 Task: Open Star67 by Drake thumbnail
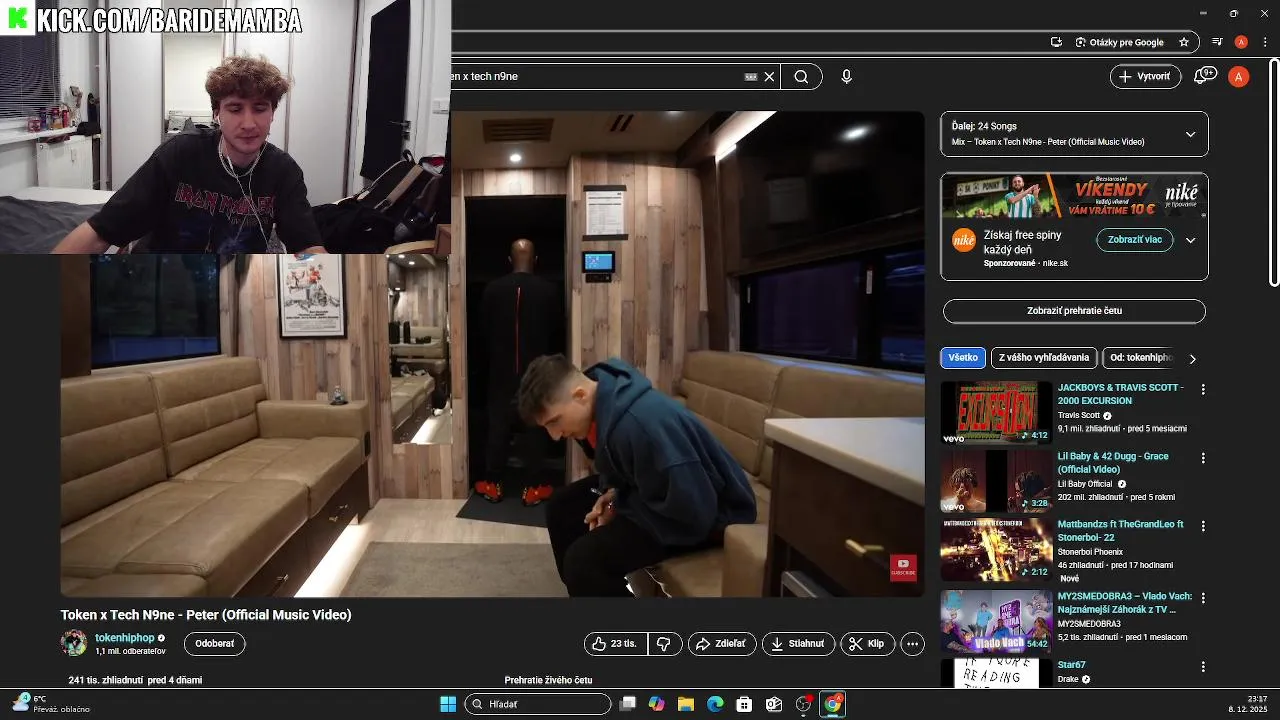click(996, 673)
